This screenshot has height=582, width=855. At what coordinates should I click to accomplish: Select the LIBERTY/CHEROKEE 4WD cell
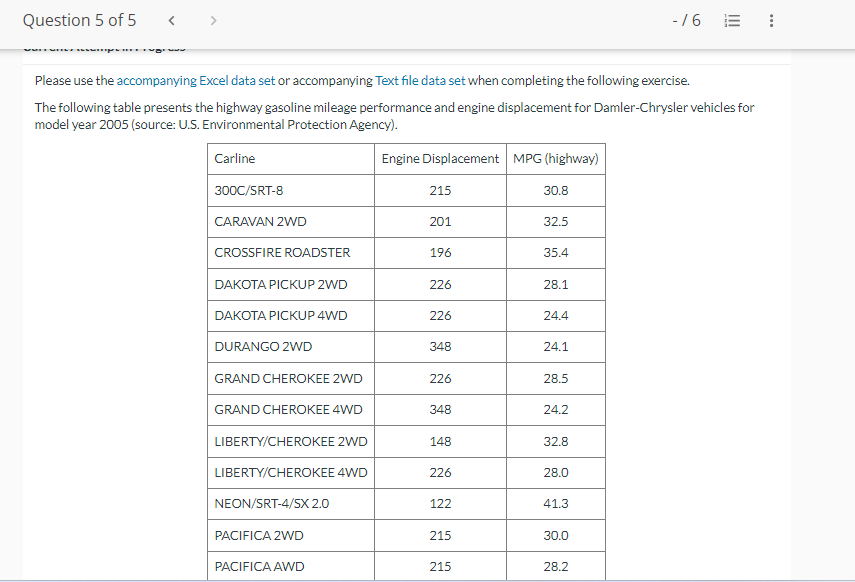[x=291, y=472]
